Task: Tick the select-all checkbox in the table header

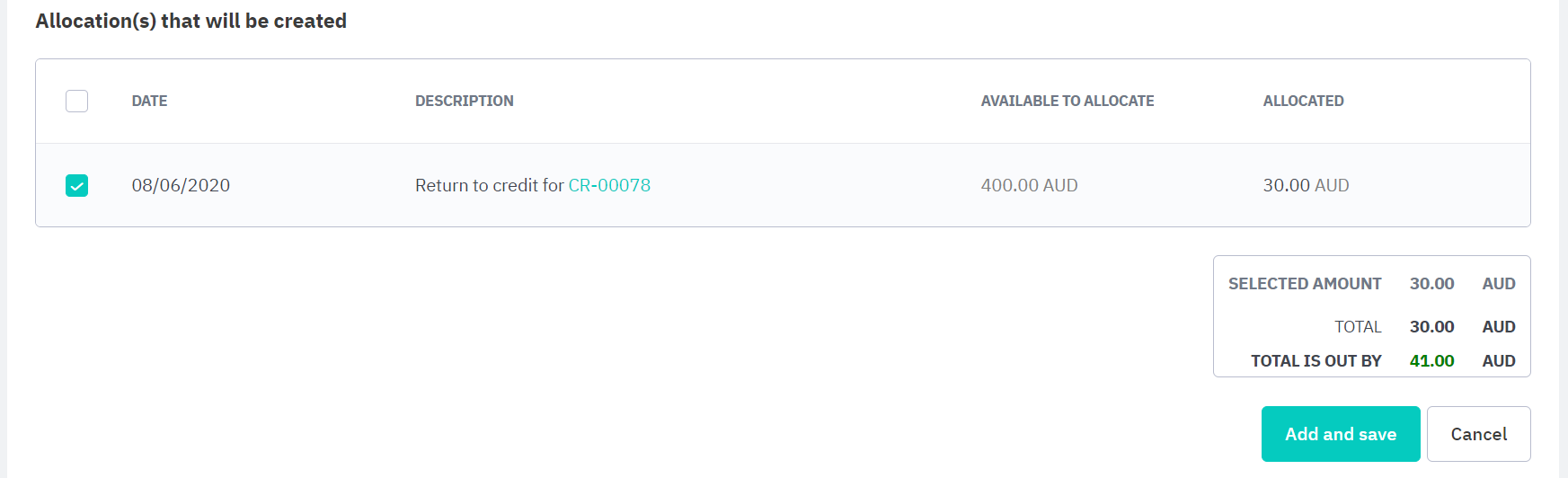Action: pos(77,101)
